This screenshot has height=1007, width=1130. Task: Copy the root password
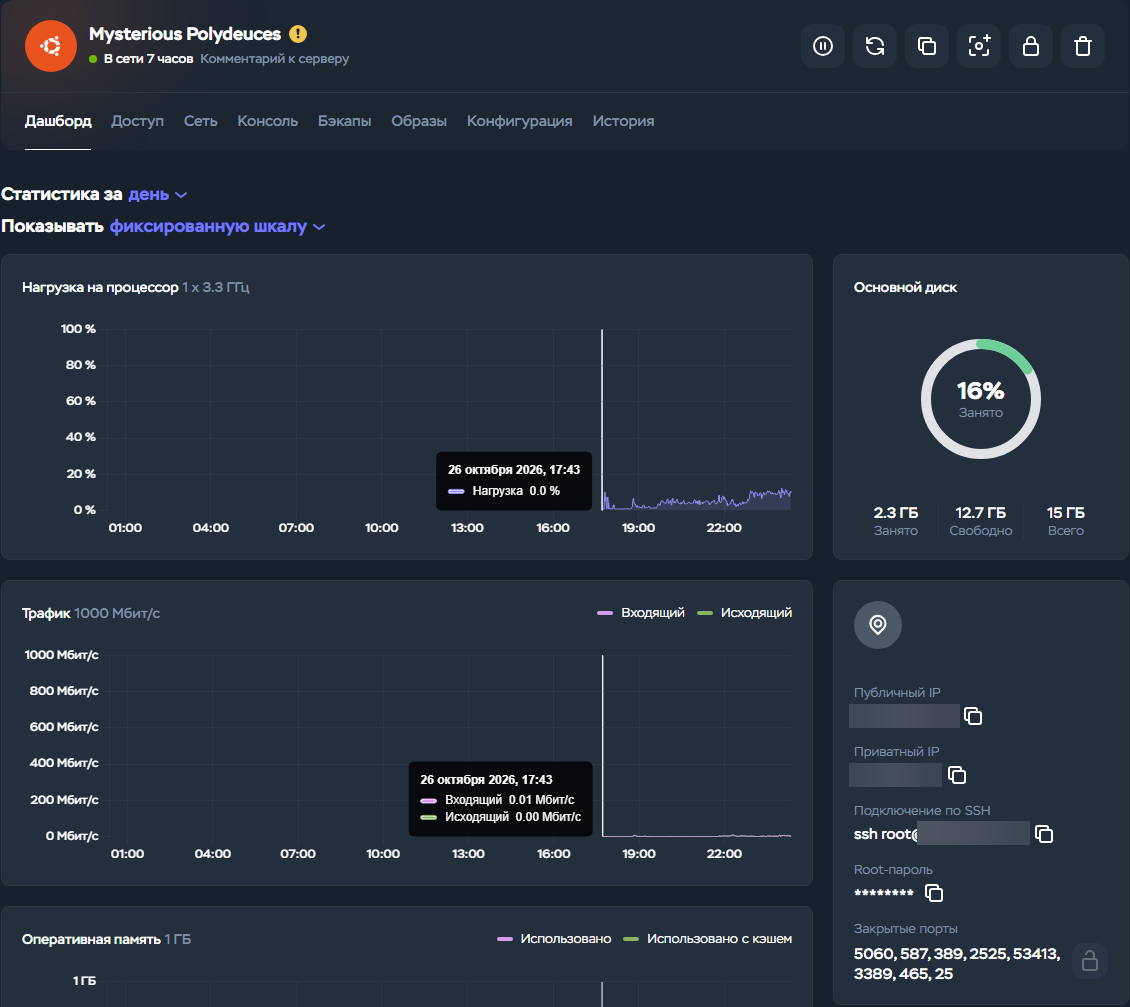(934, 893)
